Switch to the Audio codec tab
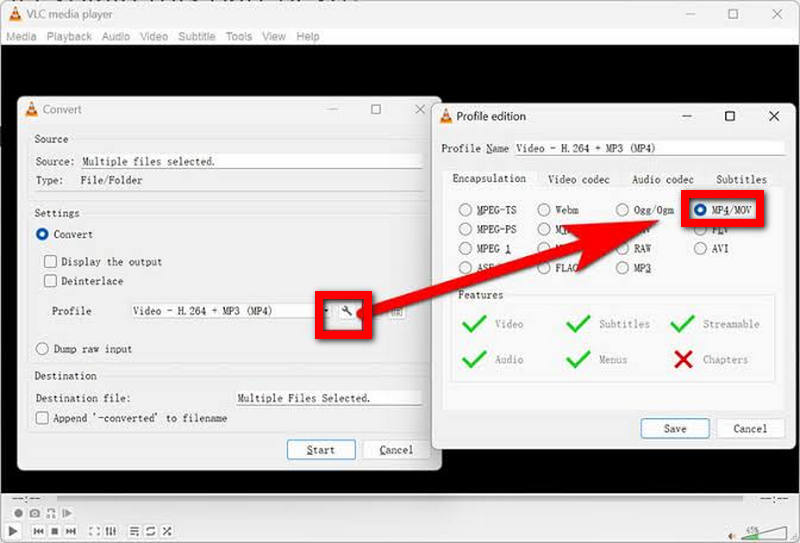This screenshot has height=543, width=800. tap(663, 180)
